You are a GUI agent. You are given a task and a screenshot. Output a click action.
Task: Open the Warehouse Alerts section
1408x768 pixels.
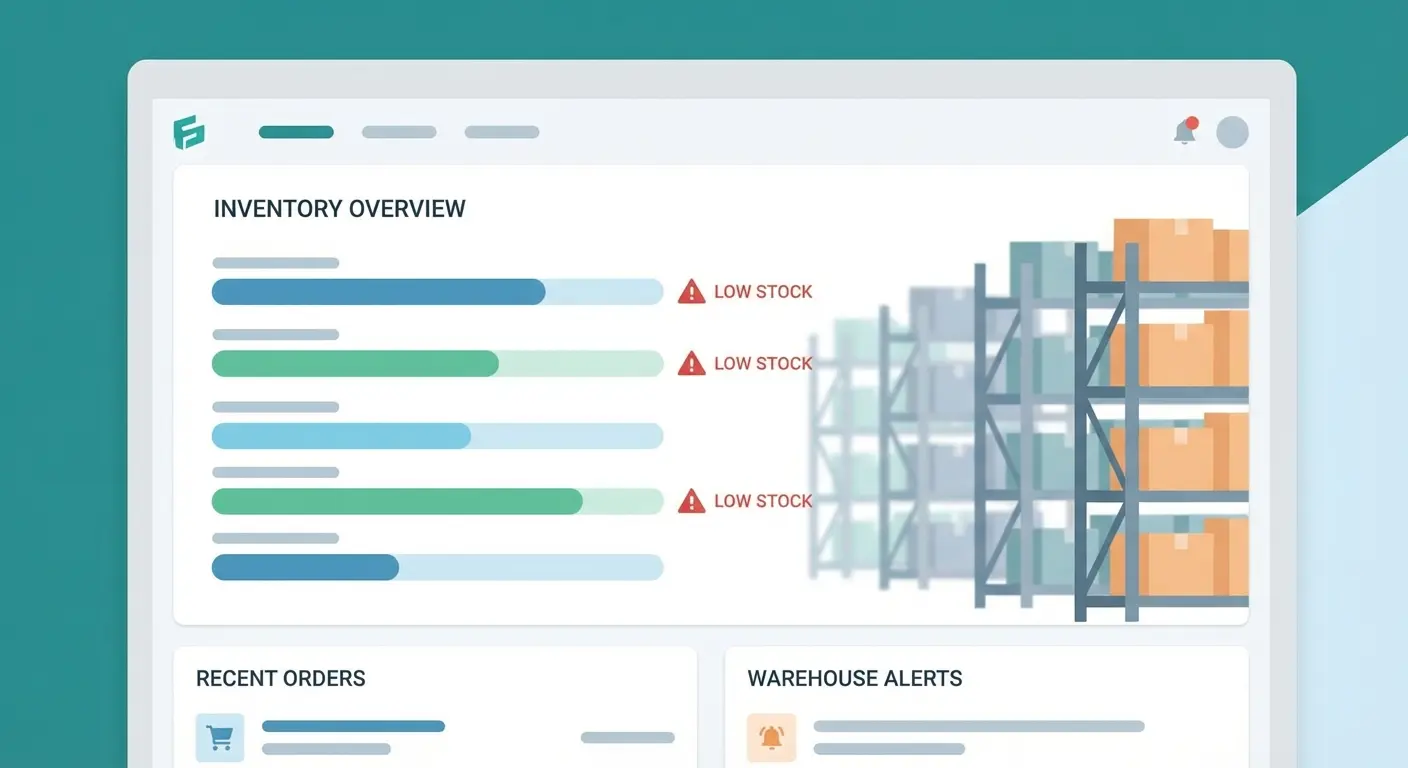tap(854, 678)
